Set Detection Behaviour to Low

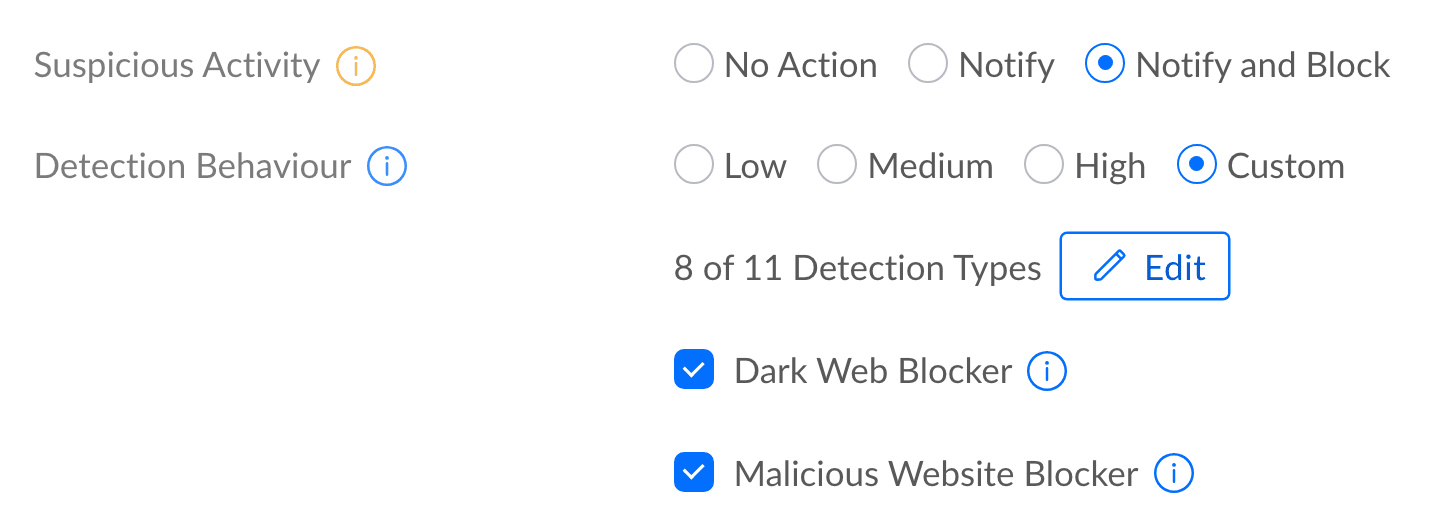[x=694, y=166]
